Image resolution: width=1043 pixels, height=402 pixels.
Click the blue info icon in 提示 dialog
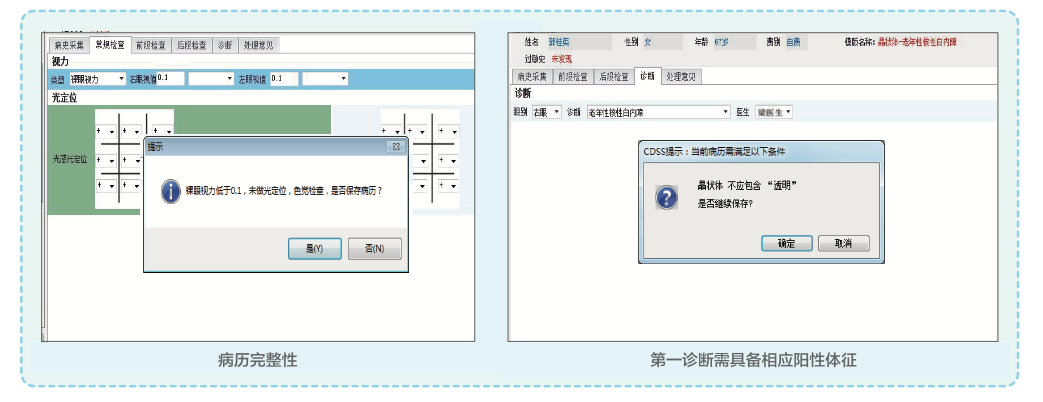click(170, 189)
